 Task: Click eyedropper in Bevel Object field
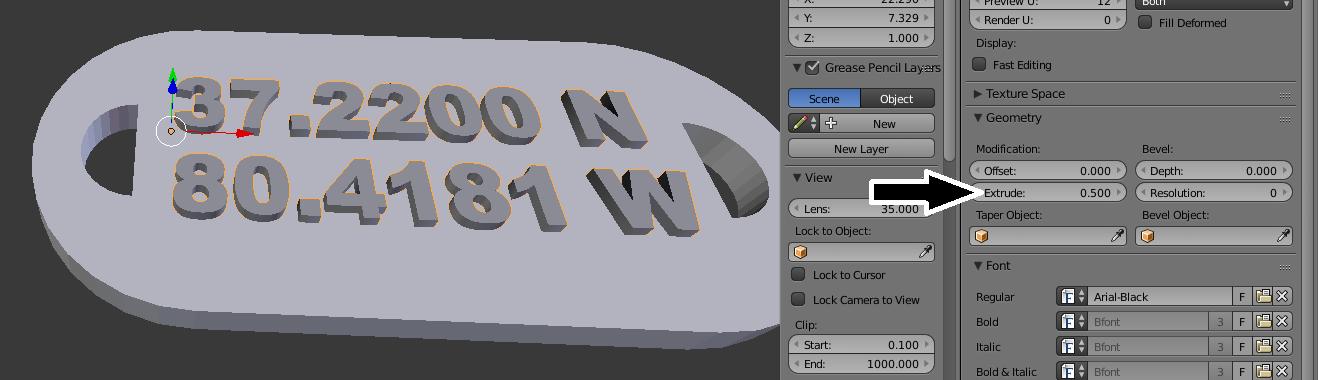pyautogui.click(x=1282, y=236)
